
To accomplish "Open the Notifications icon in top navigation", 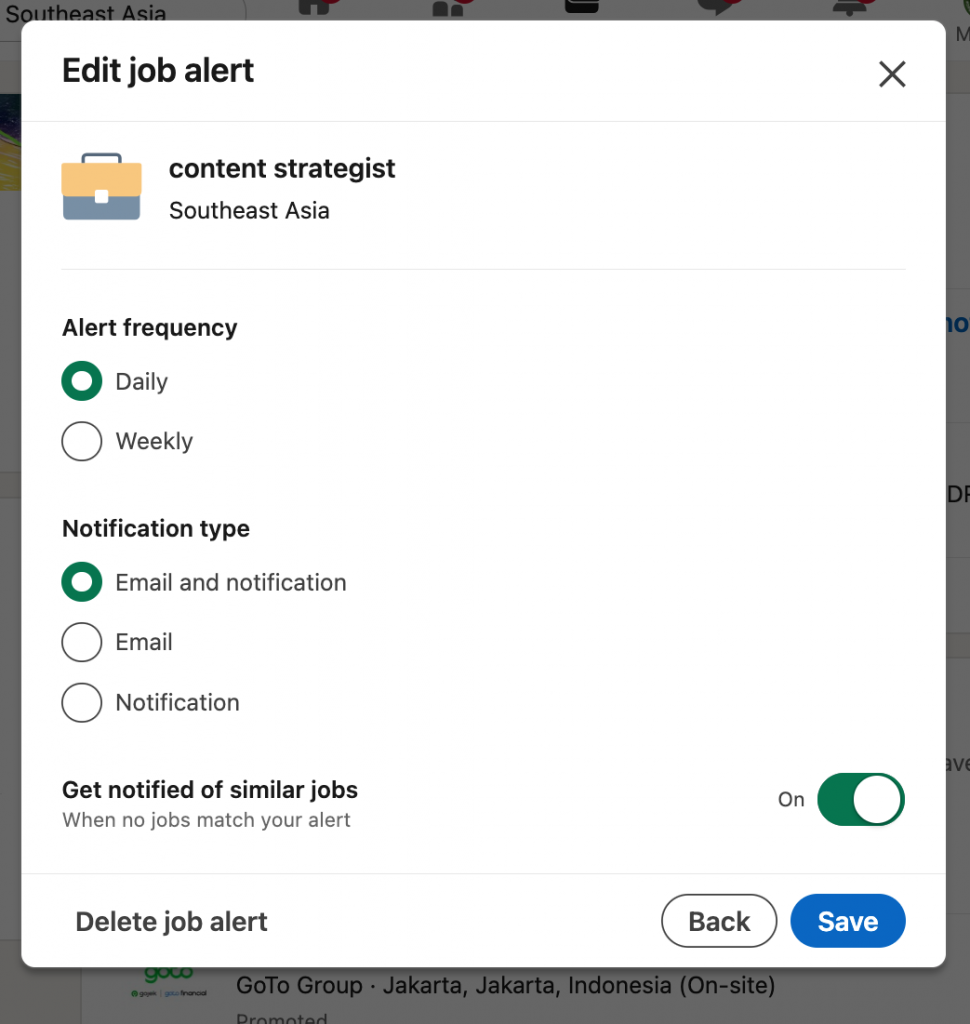I will (x=849, y=8).
